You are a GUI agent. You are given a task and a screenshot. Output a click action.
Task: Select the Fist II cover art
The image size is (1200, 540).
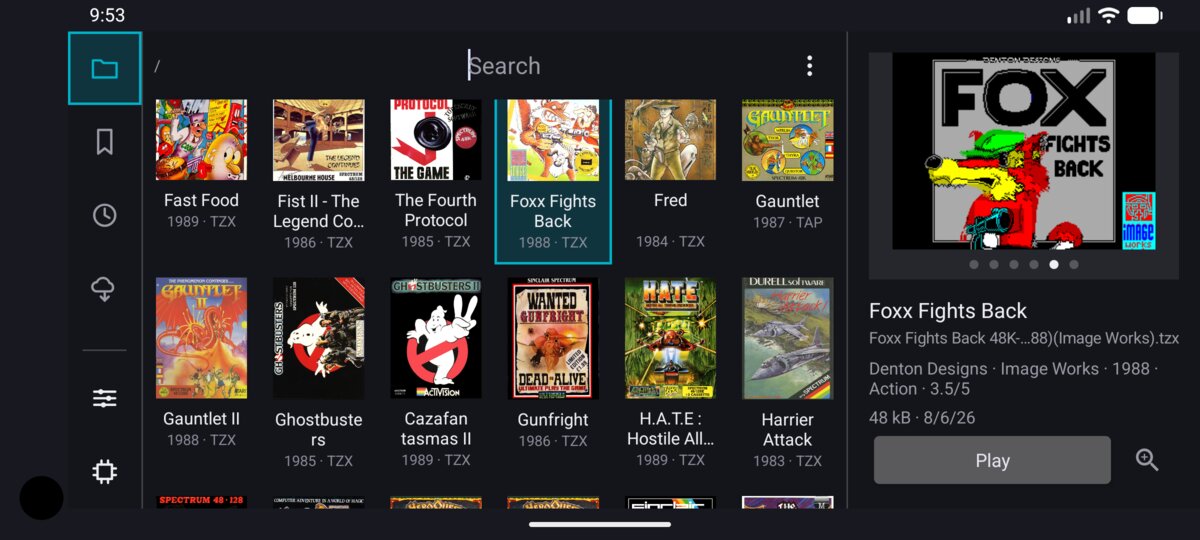tap(318, 139)
